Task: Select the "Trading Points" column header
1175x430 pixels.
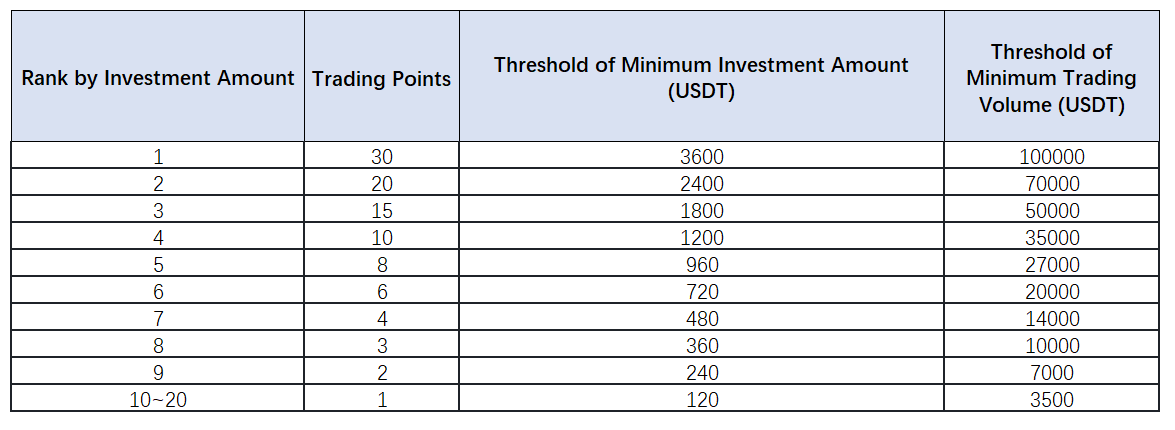Action: pyautogui.click(x=381, y=79)
